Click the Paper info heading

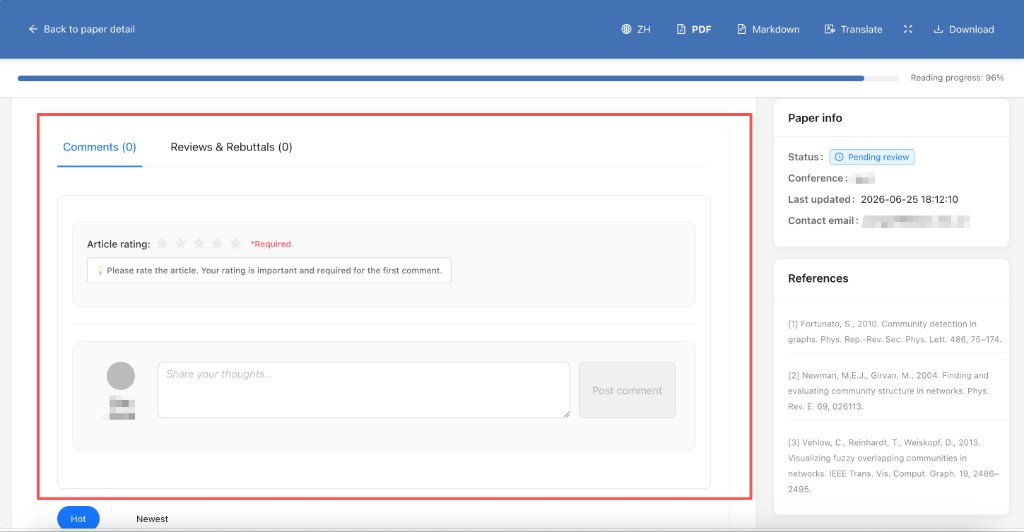point(814,118)
